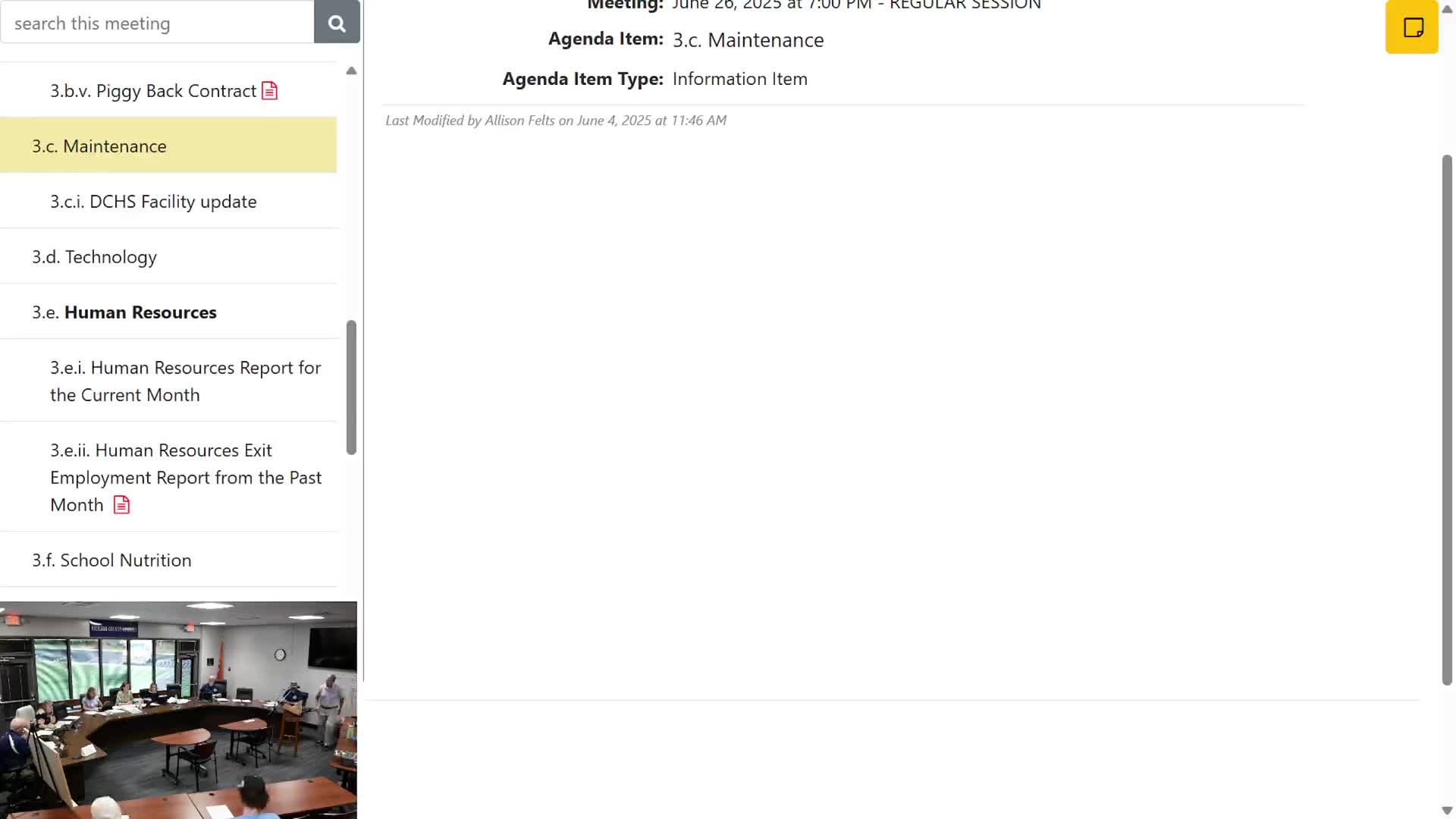The height and width of the screenshot is (819, 1456).
Task: Select 3.d. Technology agenda item
Action: [94, 257]
